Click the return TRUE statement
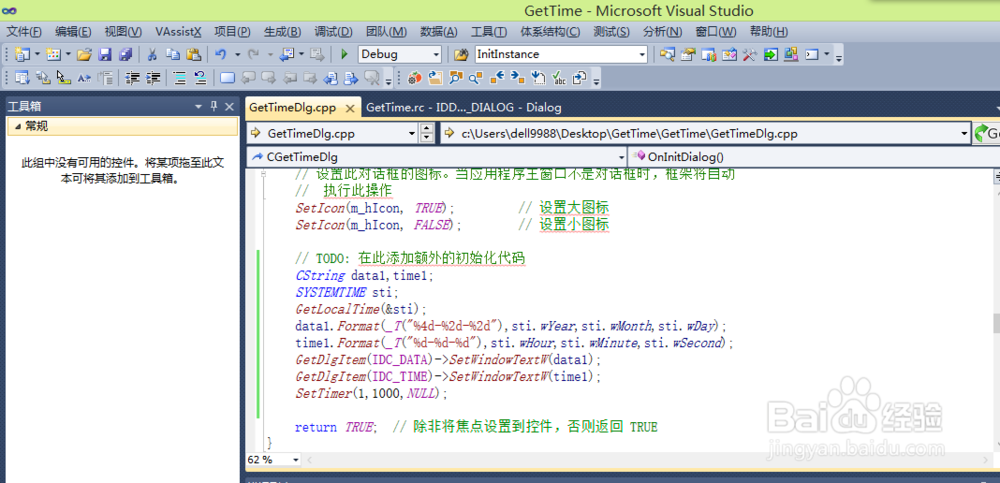Image resolution: width=1000 pixels, height=483 pixels. point(337,427)
